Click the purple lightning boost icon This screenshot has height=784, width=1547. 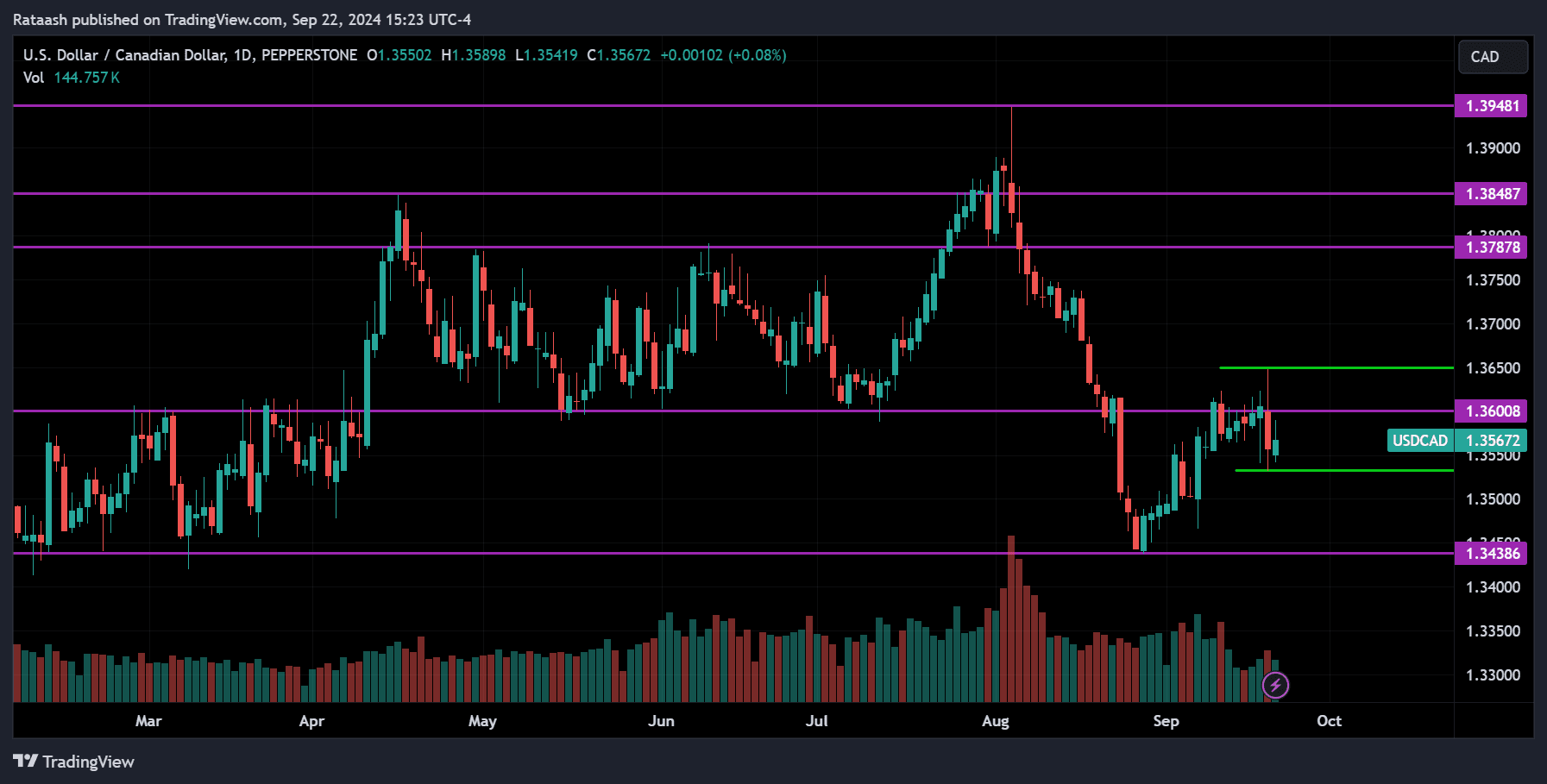1277,685
